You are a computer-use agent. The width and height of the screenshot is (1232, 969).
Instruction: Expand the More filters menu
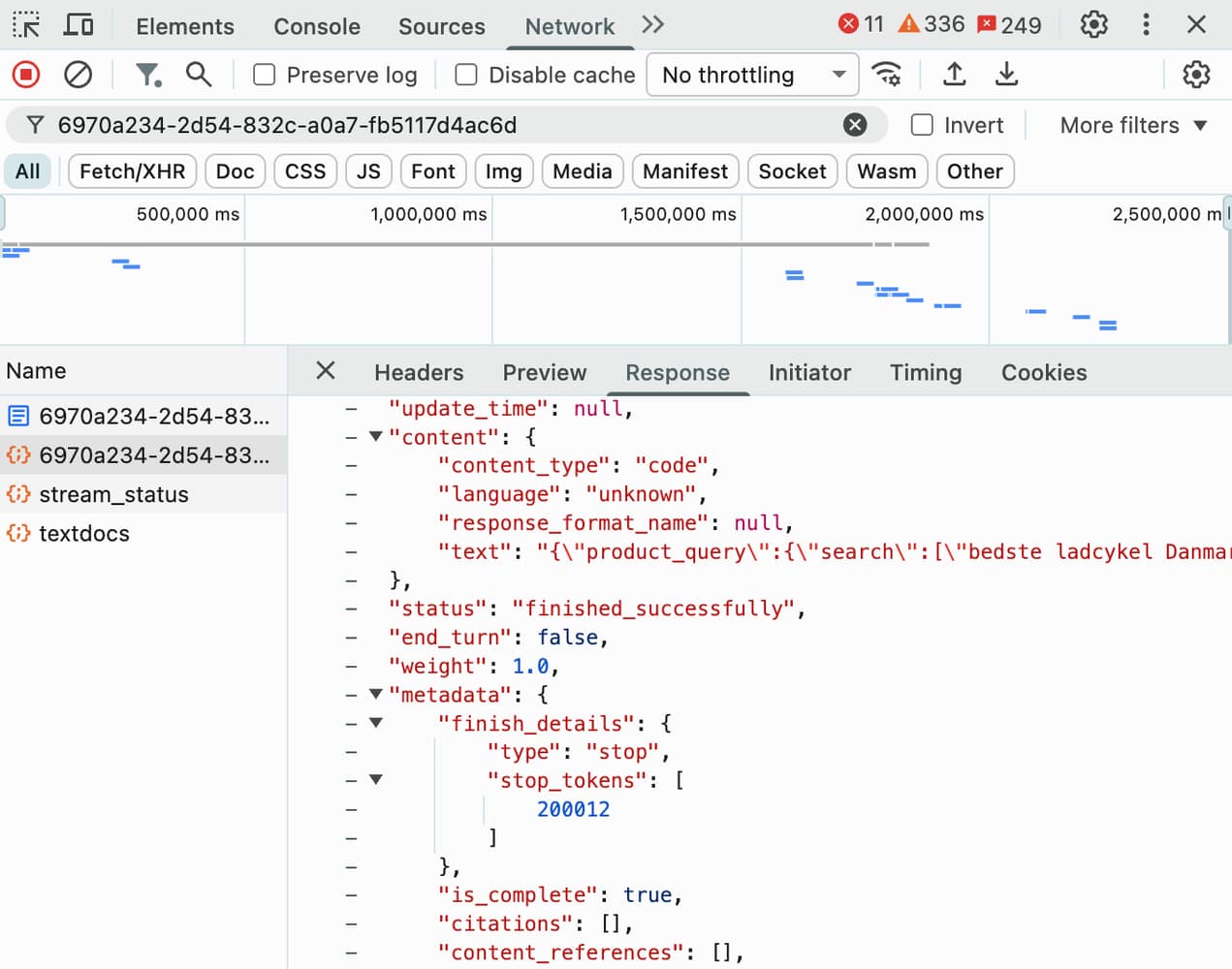tap(1132, 125)
